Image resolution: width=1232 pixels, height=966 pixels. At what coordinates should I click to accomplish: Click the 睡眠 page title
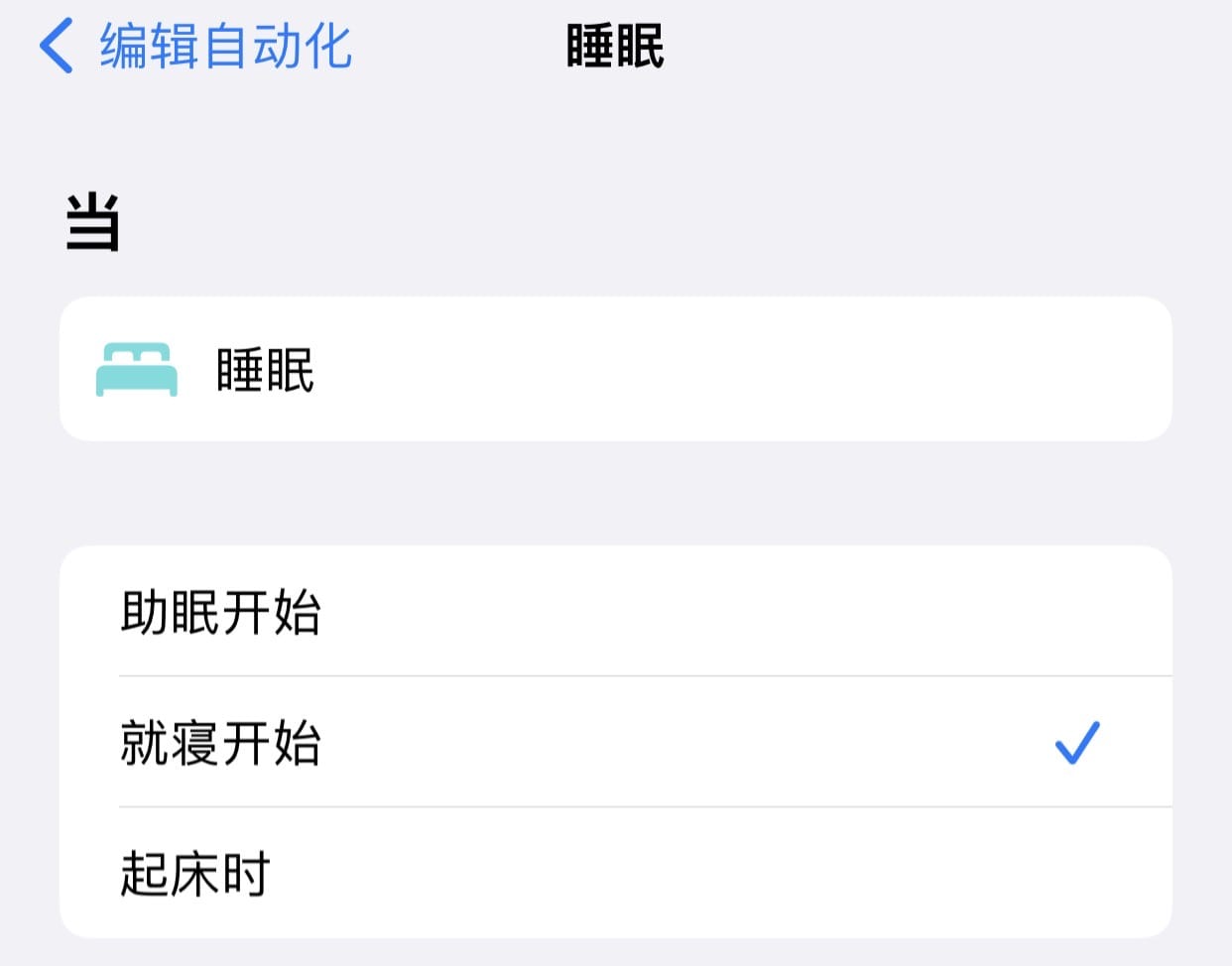click(615, 47)
